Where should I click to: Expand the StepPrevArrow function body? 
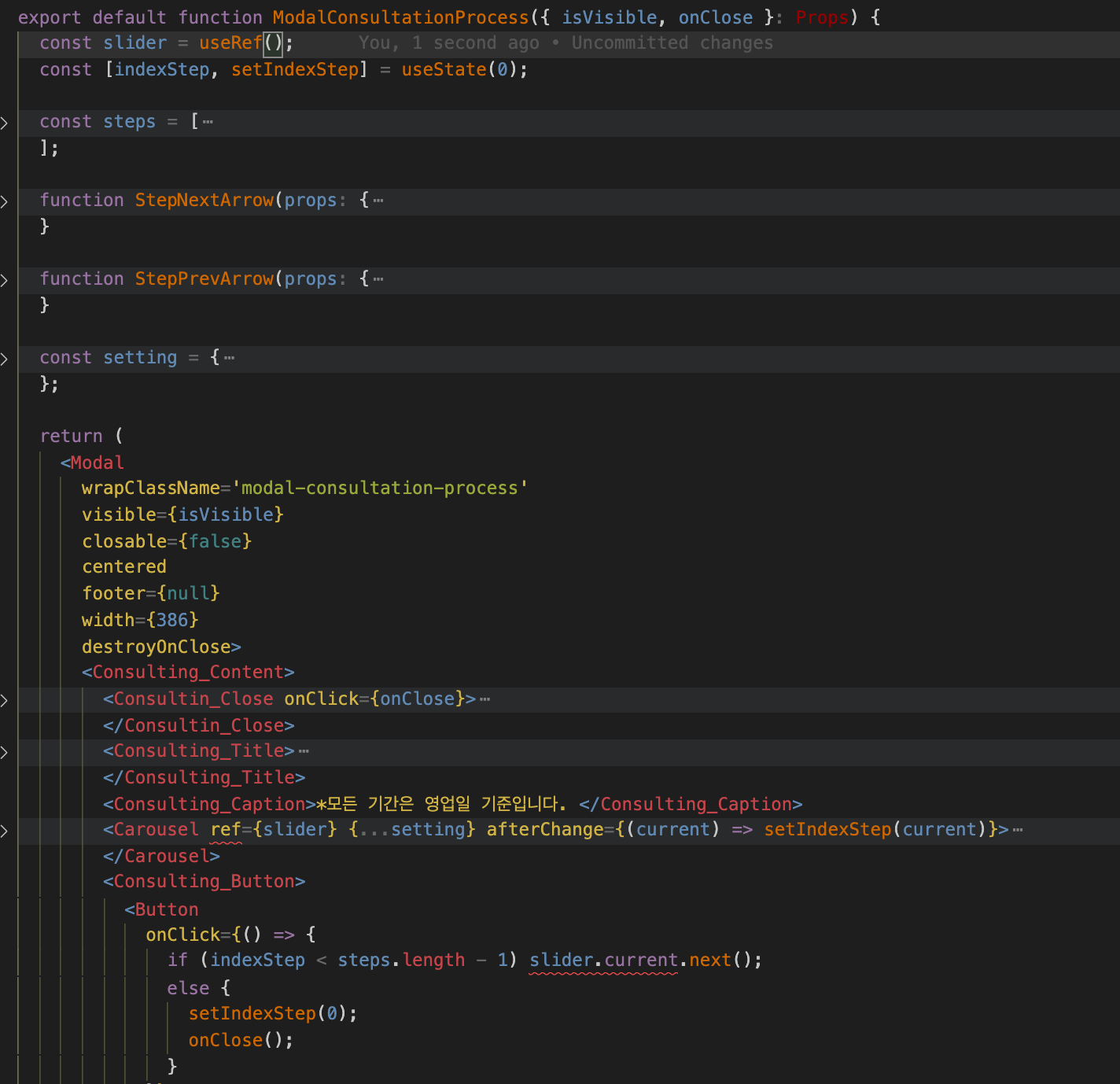coord(5,279)
